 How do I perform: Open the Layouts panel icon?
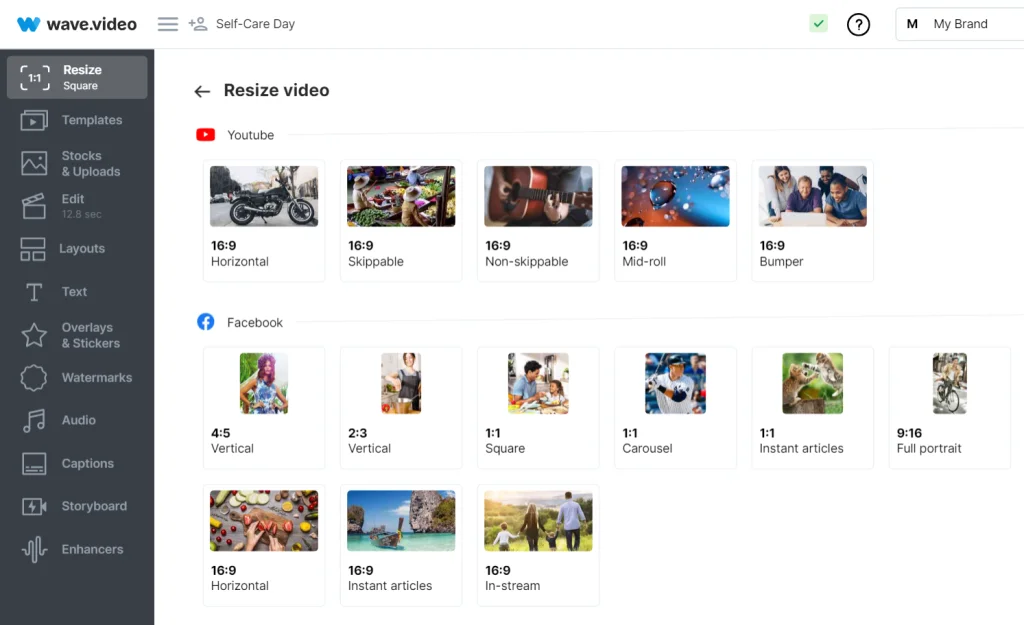point(34,249)
